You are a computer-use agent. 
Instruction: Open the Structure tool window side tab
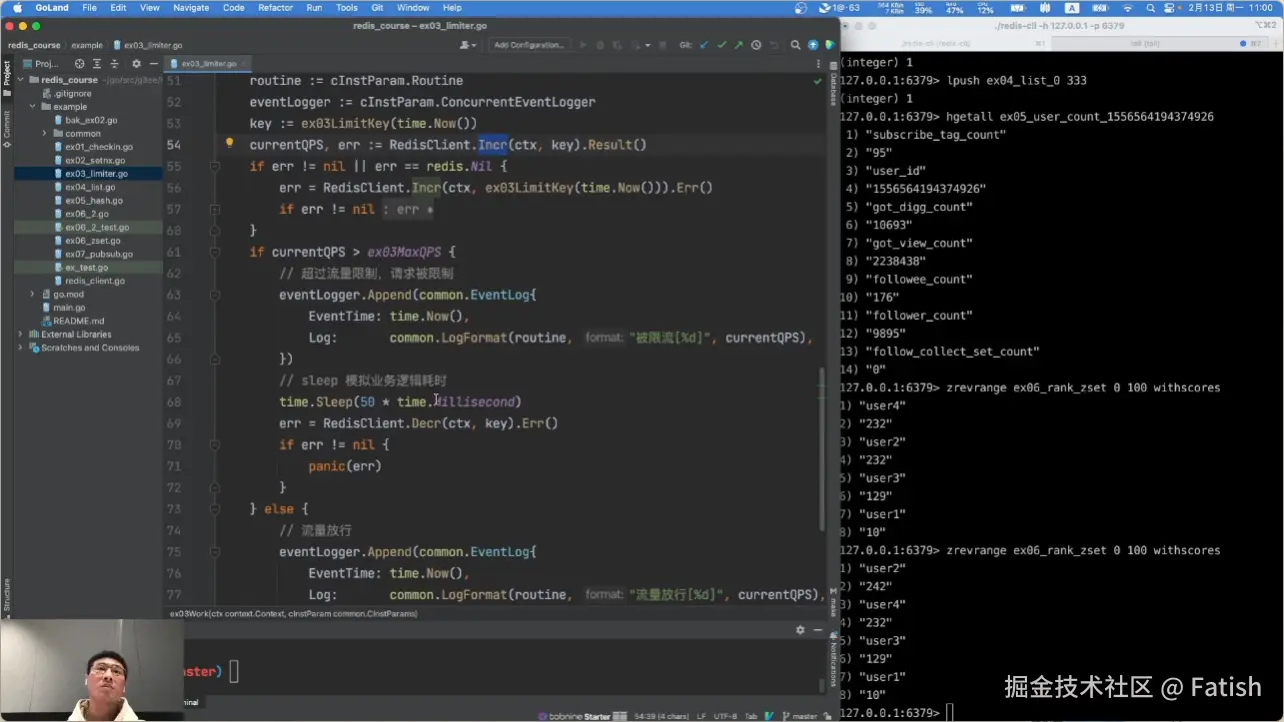point(6,595)
